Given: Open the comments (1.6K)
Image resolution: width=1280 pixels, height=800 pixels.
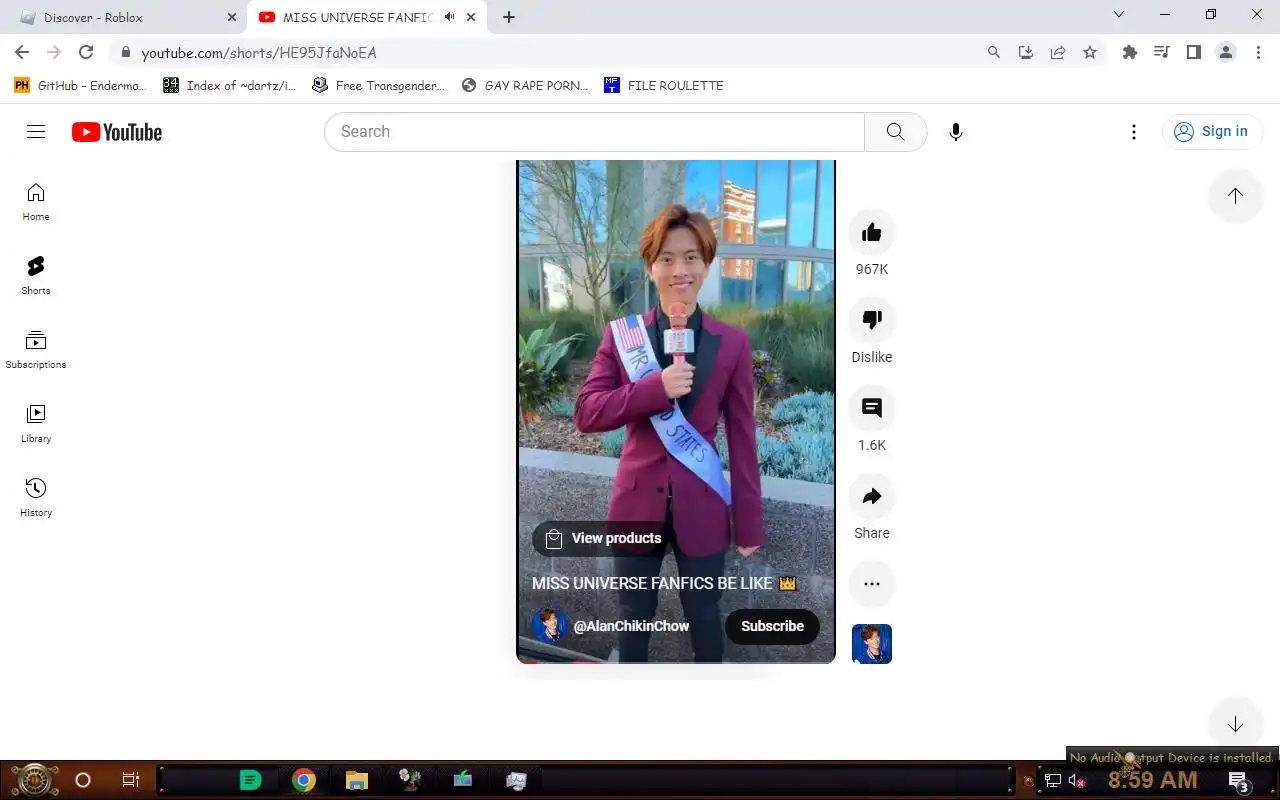Looking at the screenshot, I should tap(872, 408).
